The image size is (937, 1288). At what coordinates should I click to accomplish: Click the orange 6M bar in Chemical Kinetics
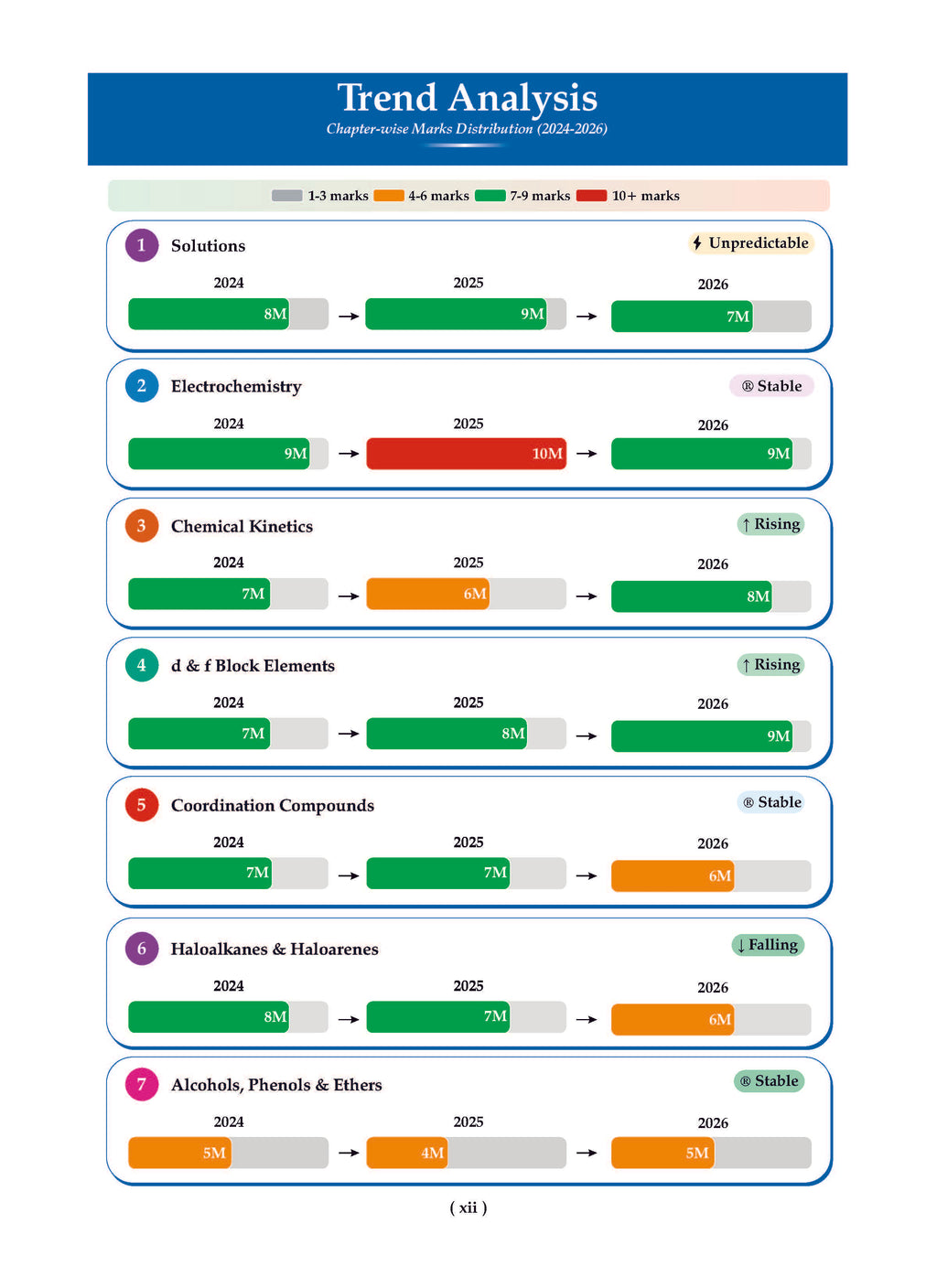pyautogui.click(x=427, y=594)
